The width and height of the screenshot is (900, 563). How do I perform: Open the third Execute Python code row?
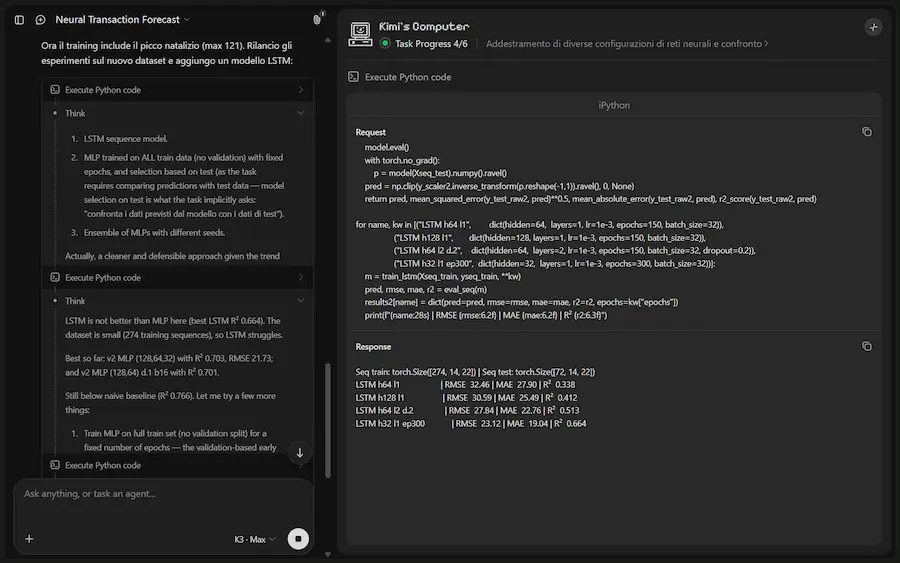[178, 465]
